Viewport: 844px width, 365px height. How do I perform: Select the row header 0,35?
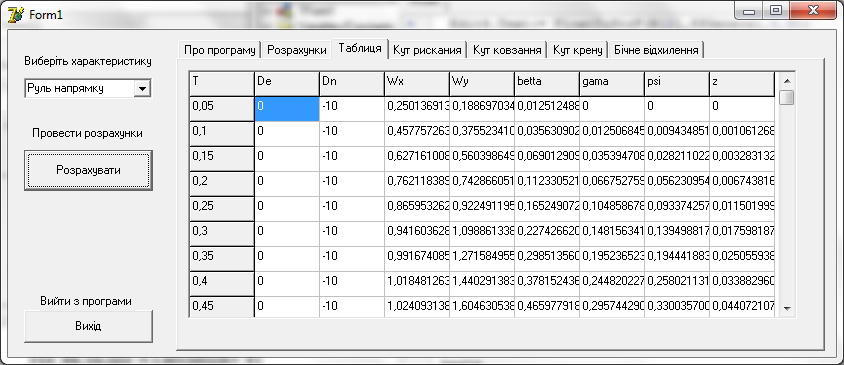coord(221,259)
